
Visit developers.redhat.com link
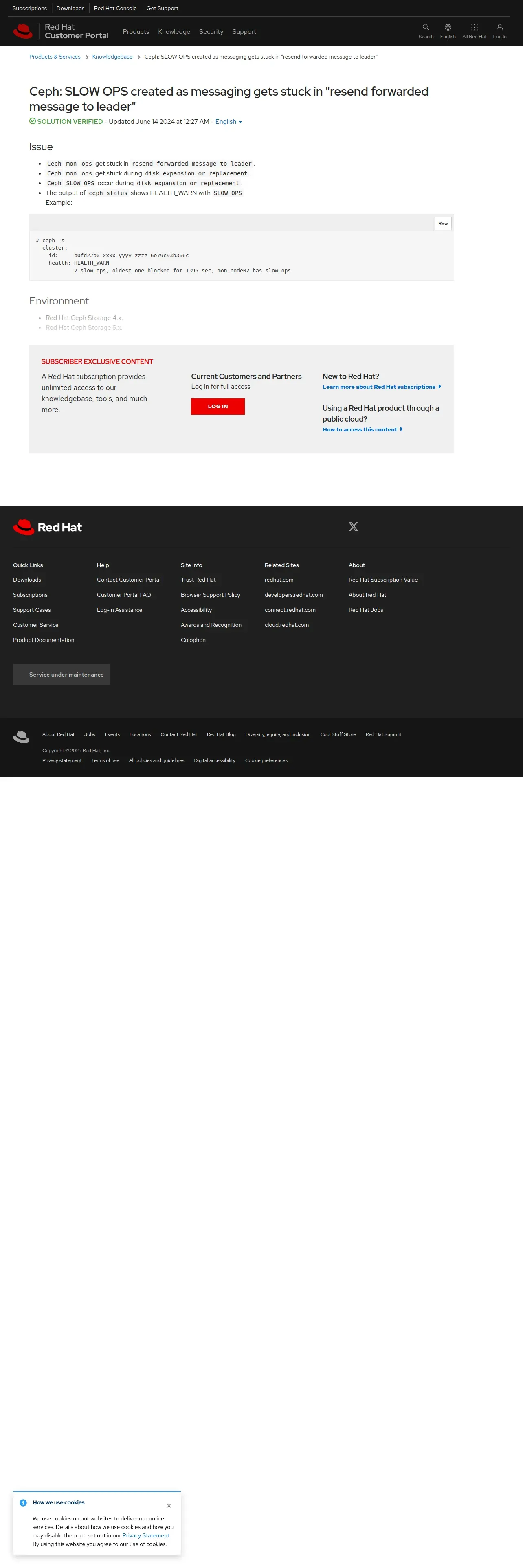[x=293, y=595]
